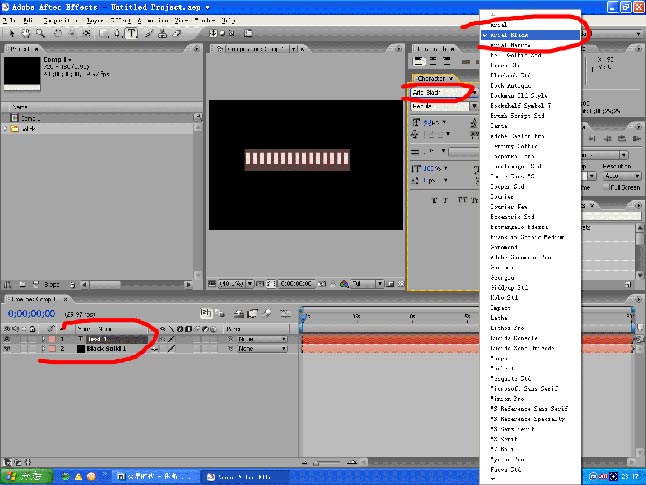
Task: Open the File menu
Action: pos(9,20)
